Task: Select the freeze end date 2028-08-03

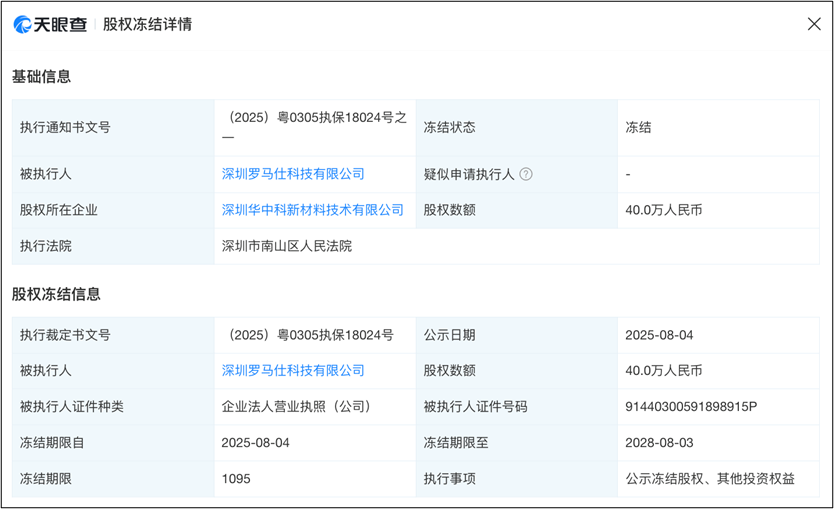Action: 659,443
